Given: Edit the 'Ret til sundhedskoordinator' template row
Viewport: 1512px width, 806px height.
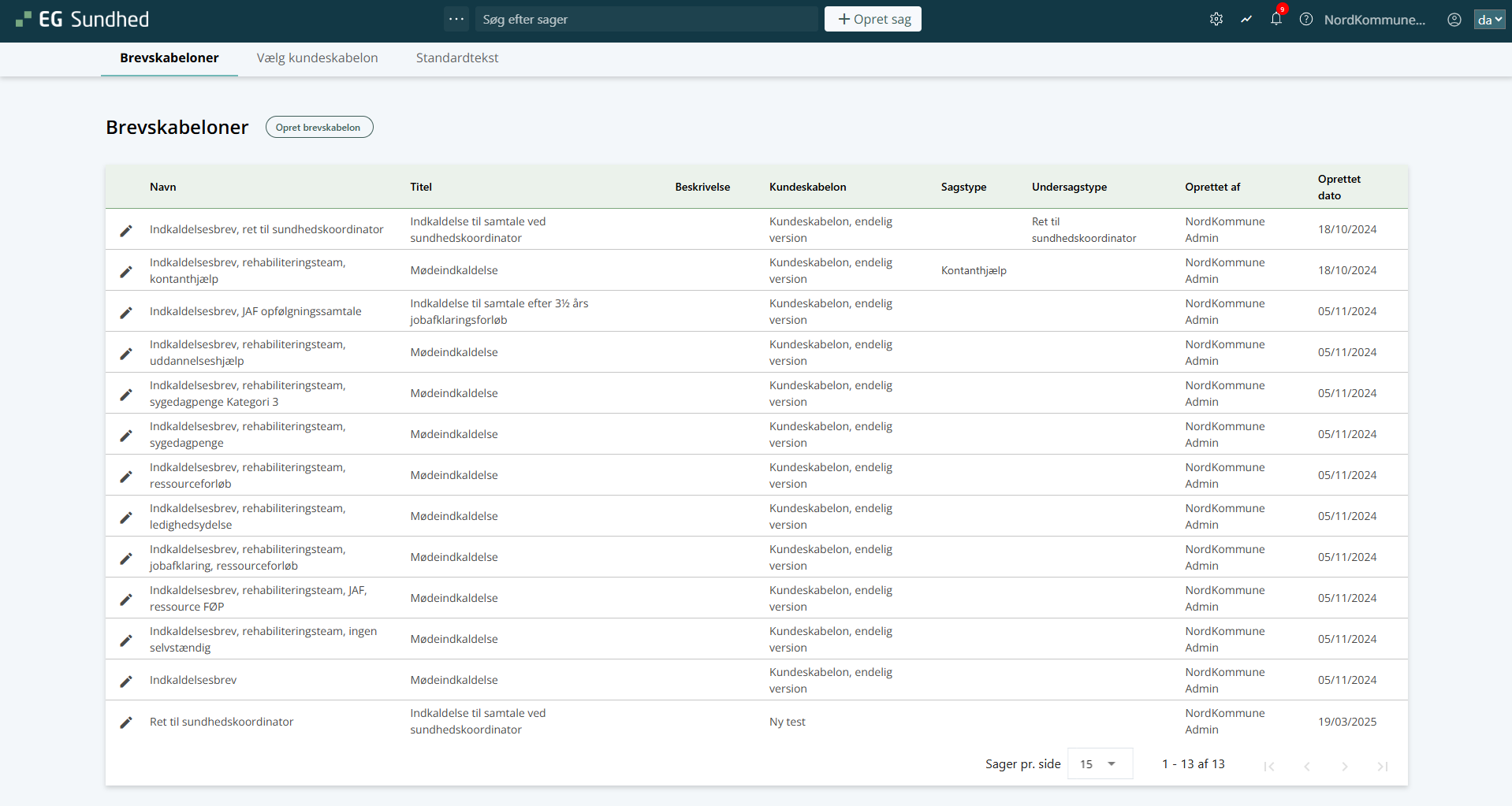Looking at the screenshot, I should click(x=126, y=722).
